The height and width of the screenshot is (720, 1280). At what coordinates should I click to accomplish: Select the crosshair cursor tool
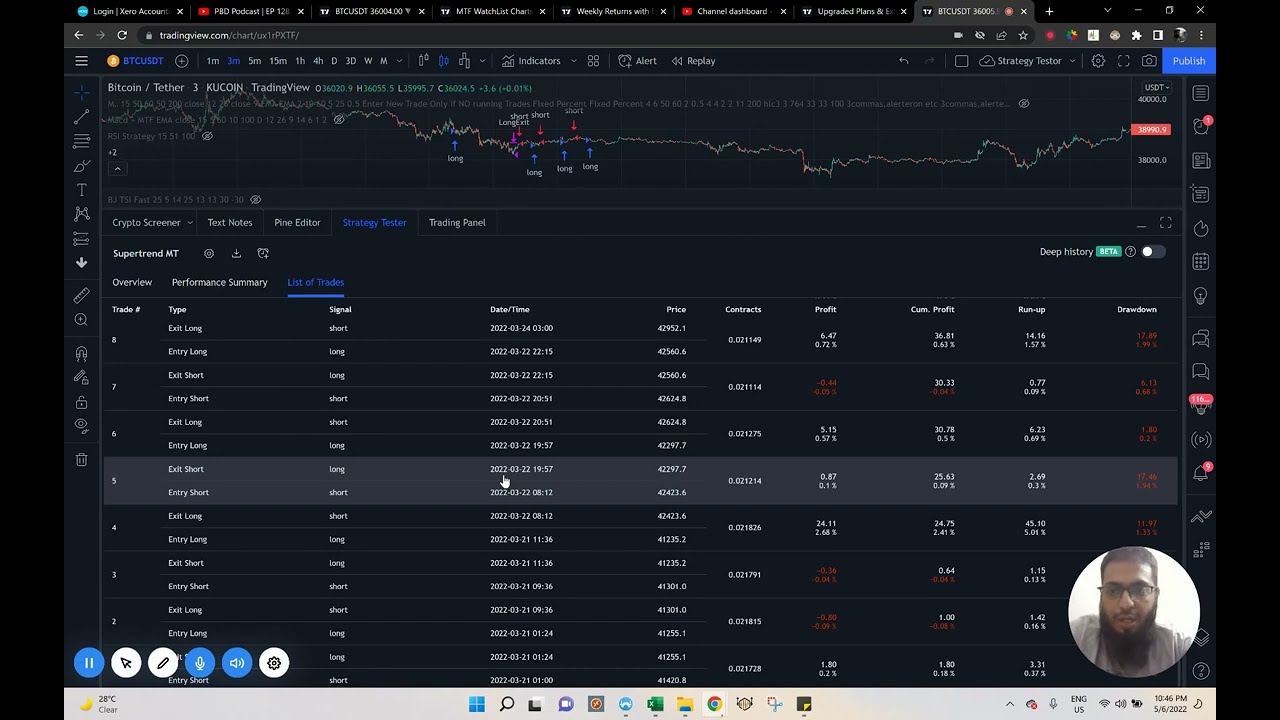coord(81,93)
